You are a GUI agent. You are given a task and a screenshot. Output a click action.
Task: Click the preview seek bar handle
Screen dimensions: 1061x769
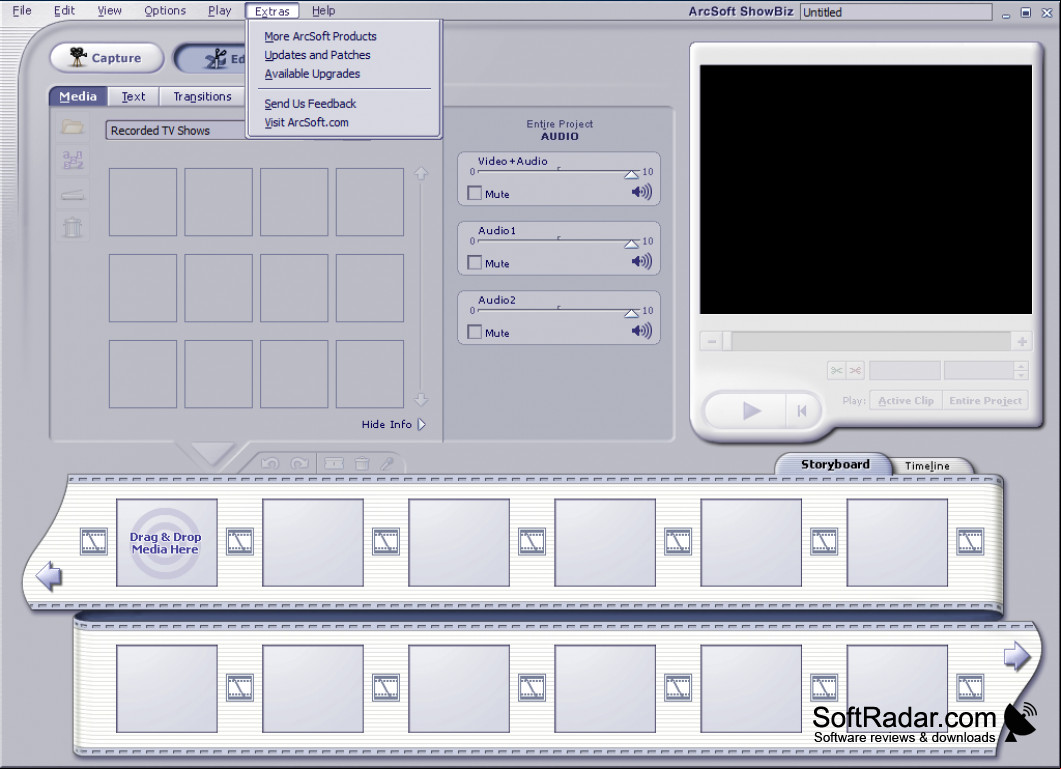[727, 342]
